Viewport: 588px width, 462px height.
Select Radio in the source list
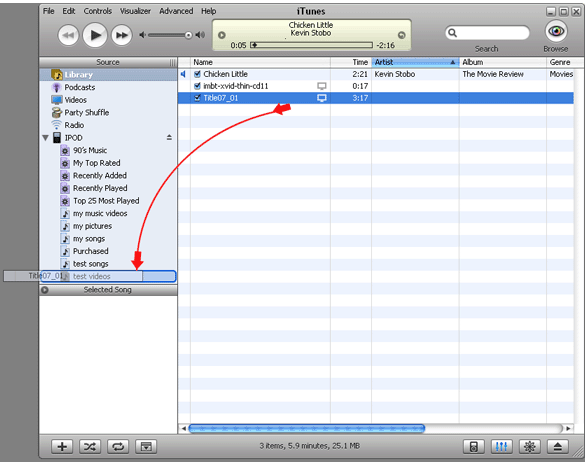[108, 125]
